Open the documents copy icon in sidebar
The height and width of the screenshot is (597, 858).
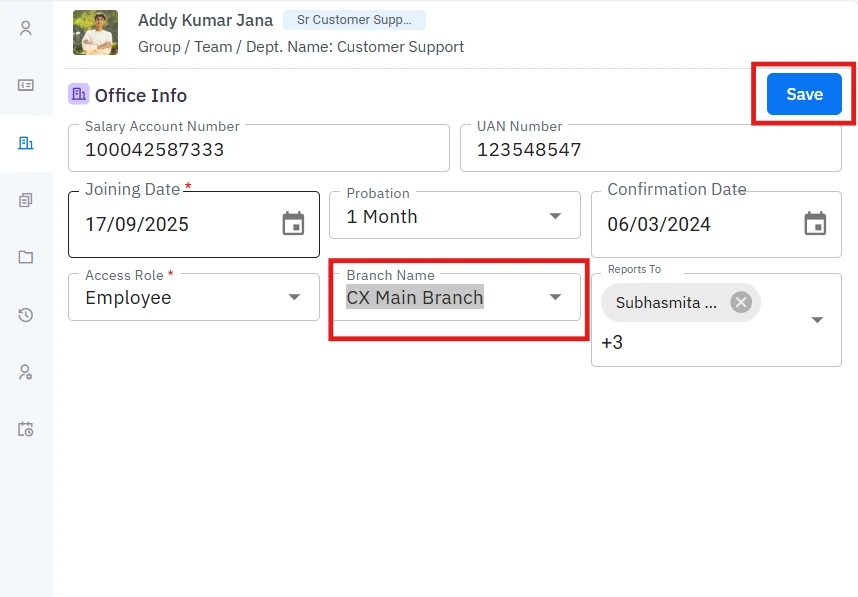tap(26, 200)
